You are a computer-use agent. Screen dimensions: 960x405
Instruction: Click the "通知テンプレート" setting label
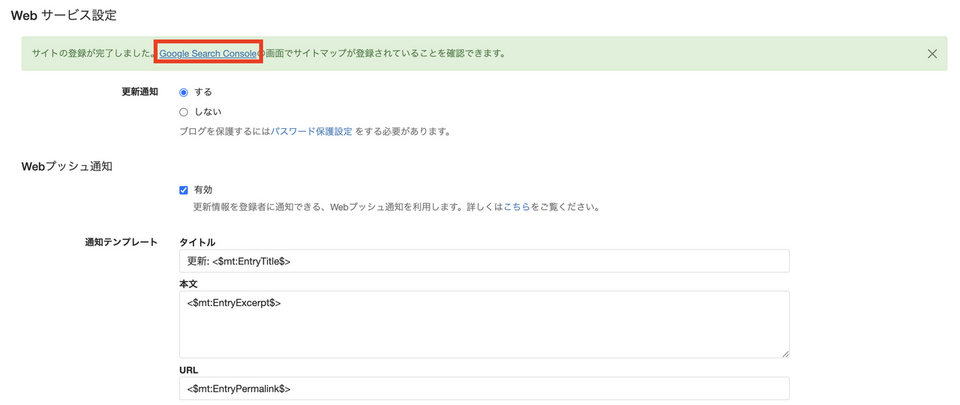[x=121, y=242]
